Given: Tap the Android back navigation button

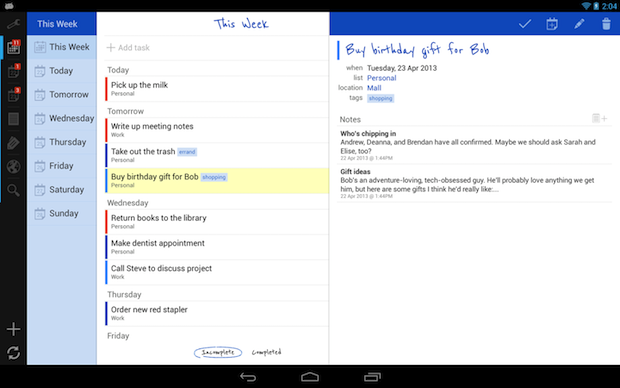Looking at the screenshot, I should tap(248, 377).
